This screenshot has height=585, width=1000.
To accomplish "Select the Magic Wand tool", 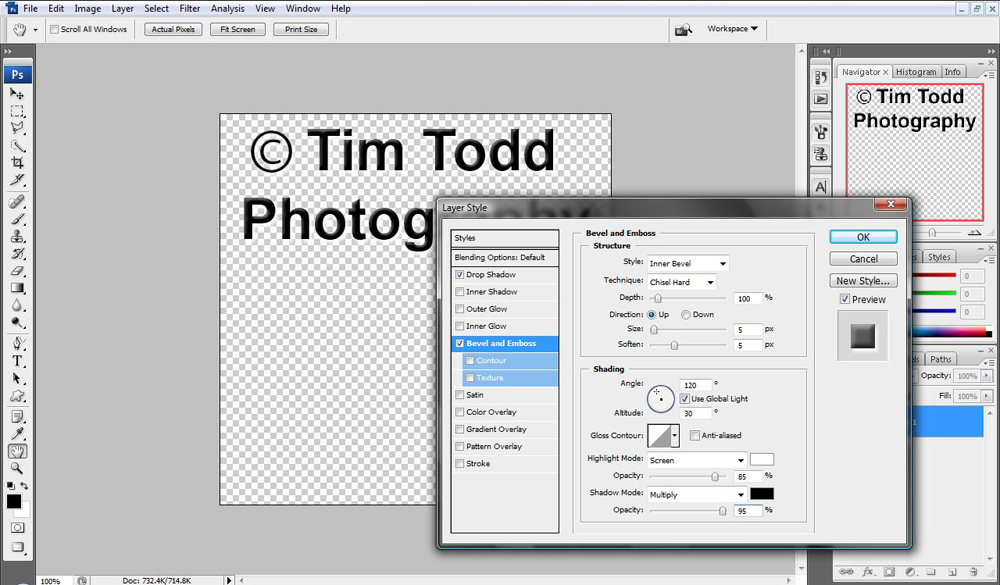I will pyautogui.click(x=17, y=145).
